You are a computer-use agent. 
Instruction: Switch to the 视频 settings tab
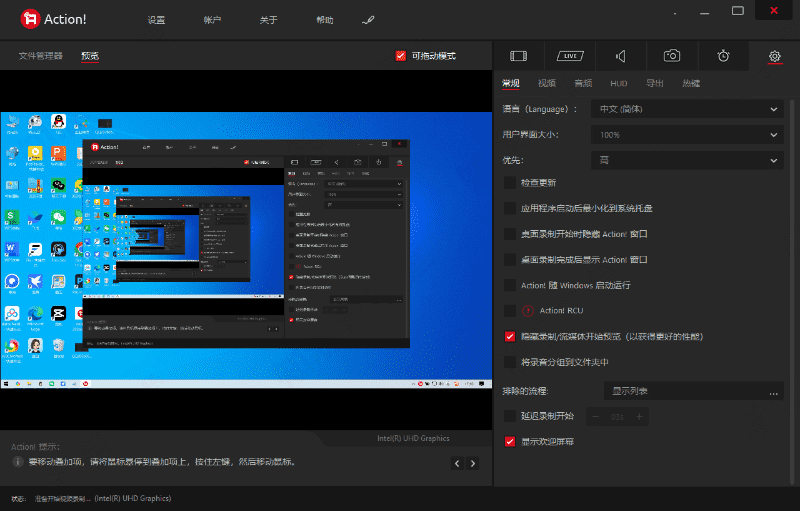pyautogui.click(x=546, y=83)
